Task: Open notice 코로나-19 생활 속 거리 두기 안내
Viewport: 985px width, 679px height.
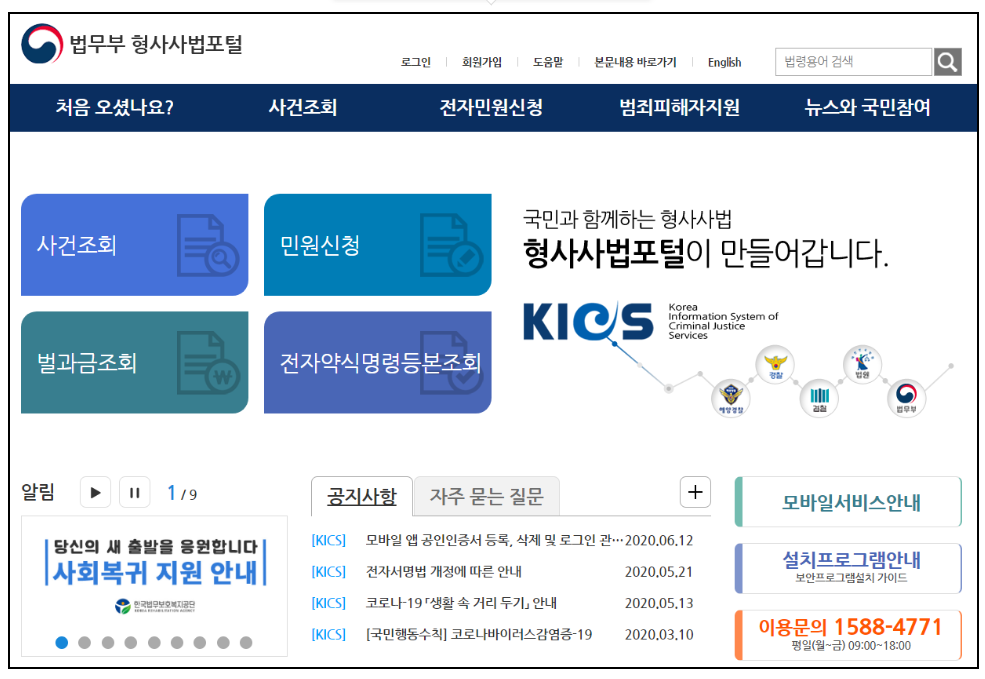Action: pyautogui.click(x=461, y=603)
